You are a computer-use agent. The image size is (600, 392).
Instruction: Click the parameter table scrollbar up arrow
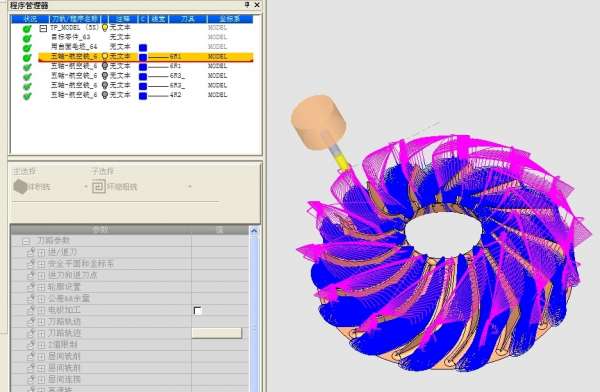254,230
